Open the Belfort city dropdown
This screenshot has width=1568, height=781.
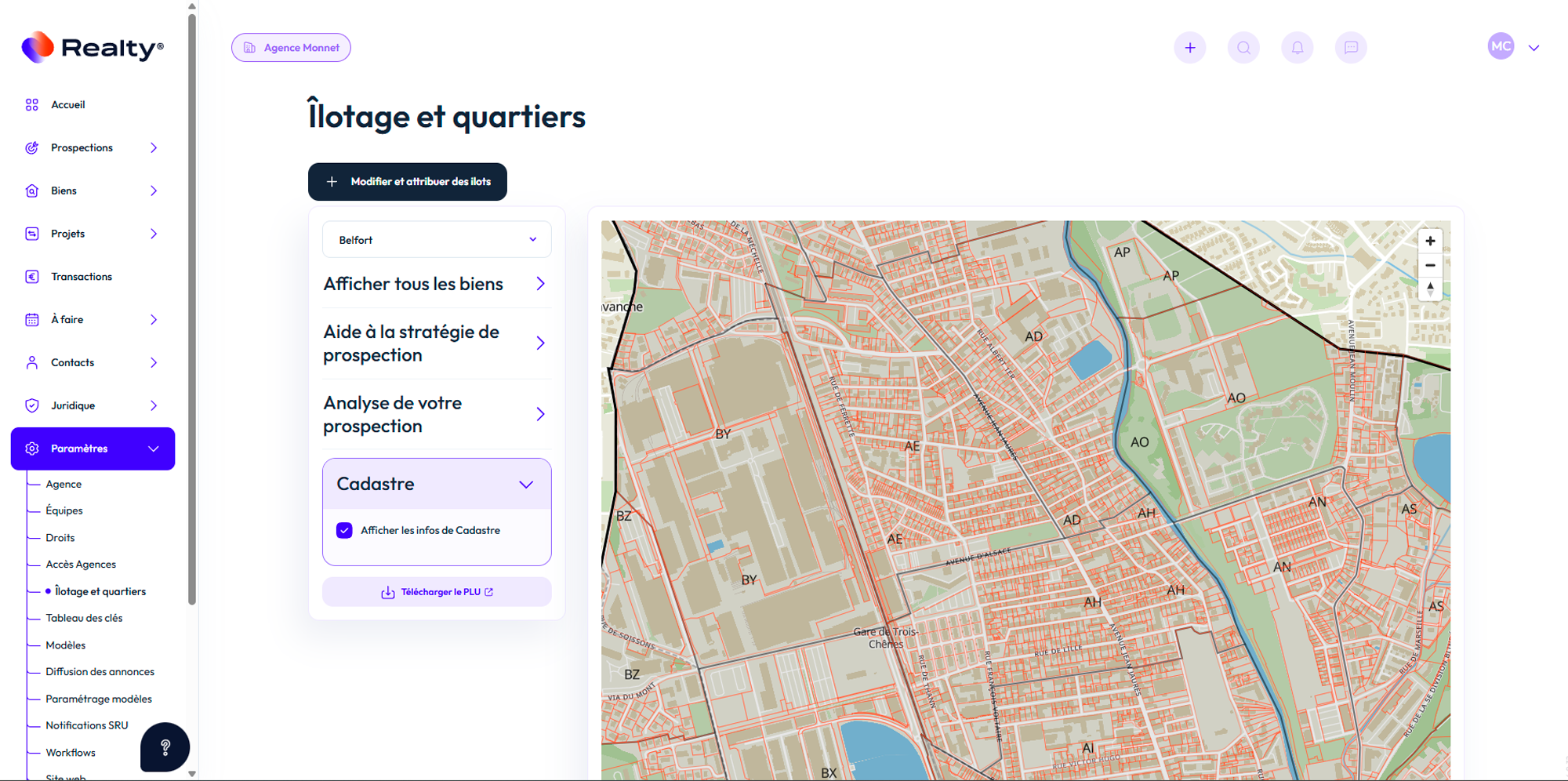point(437,240)
